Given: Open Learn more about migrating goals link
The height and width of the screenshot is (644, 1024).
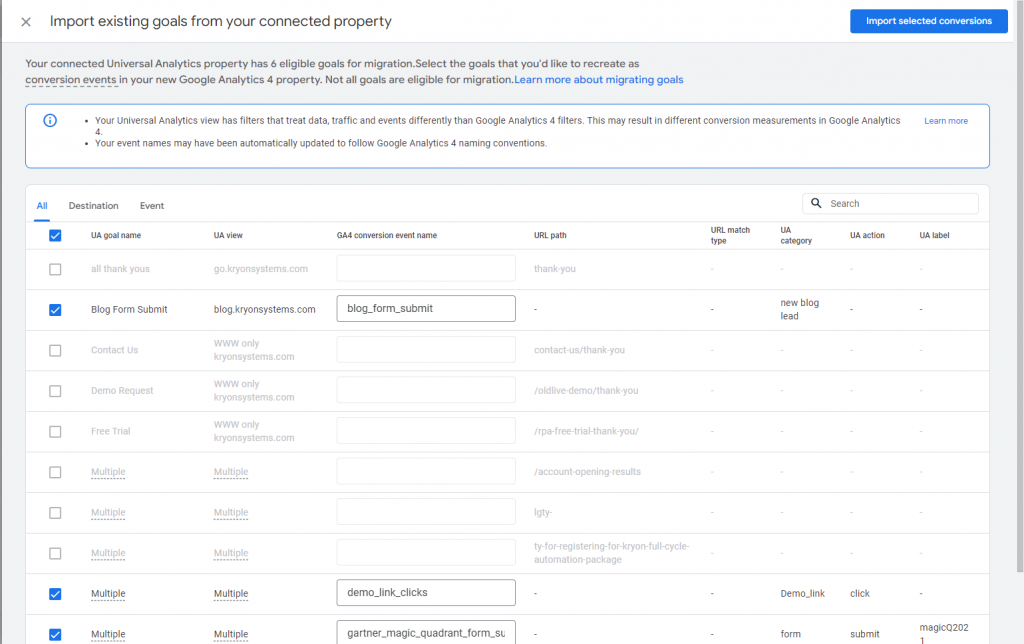Looking at the screenshot, I should point(599,80).
